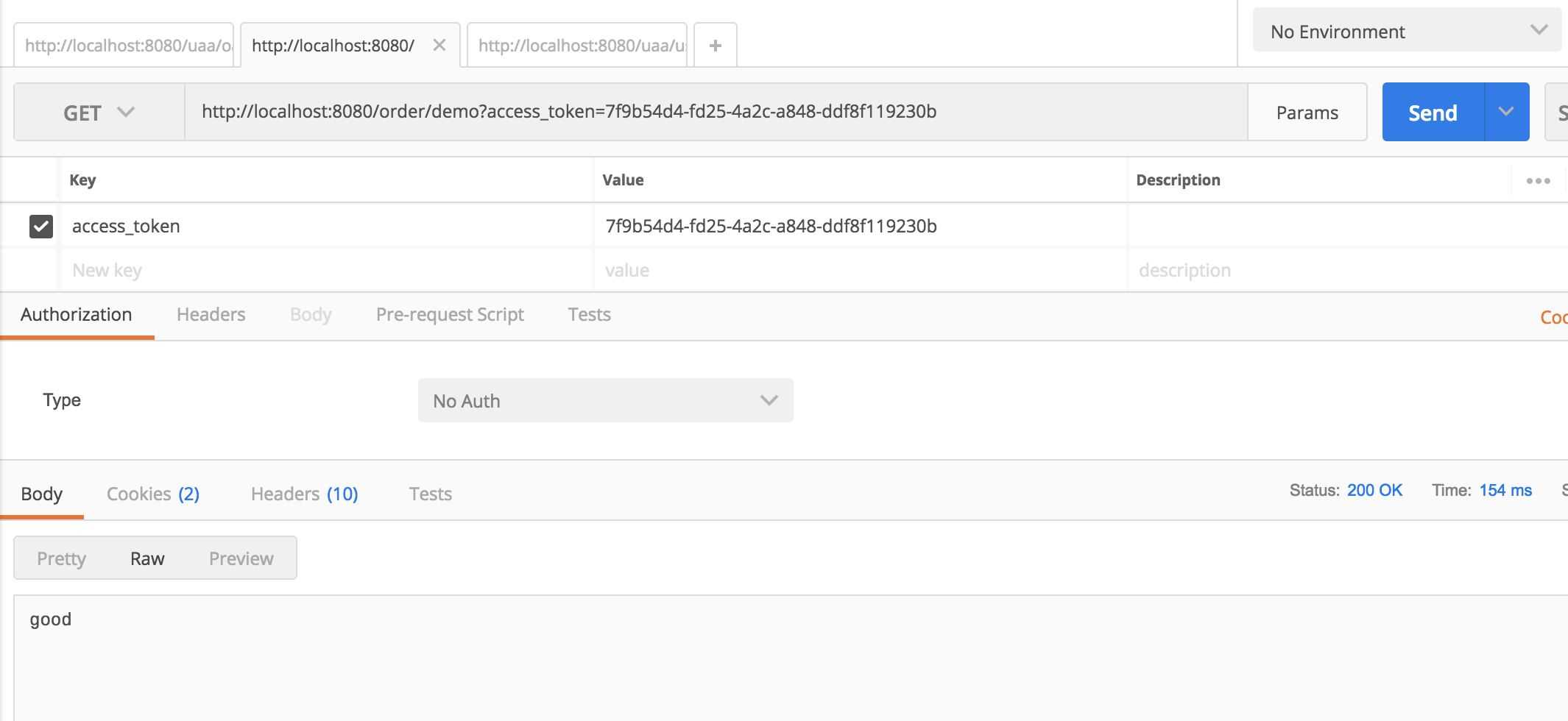1568x721 pixels.
Task: Uncheck the access_token parameter checkbox
Action: (x=41, y=226)
